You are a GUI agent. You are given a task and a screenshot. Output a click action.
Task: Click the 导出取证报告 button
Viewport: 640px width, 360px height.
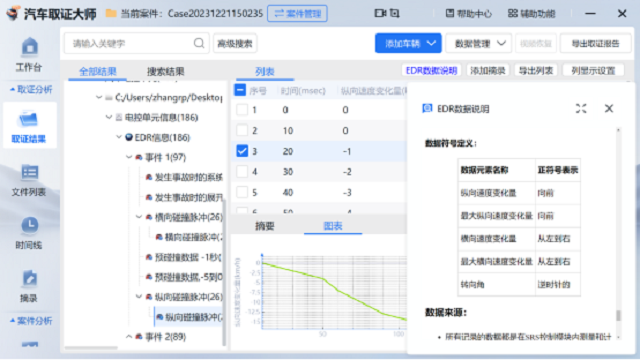[x=596, y=43]
